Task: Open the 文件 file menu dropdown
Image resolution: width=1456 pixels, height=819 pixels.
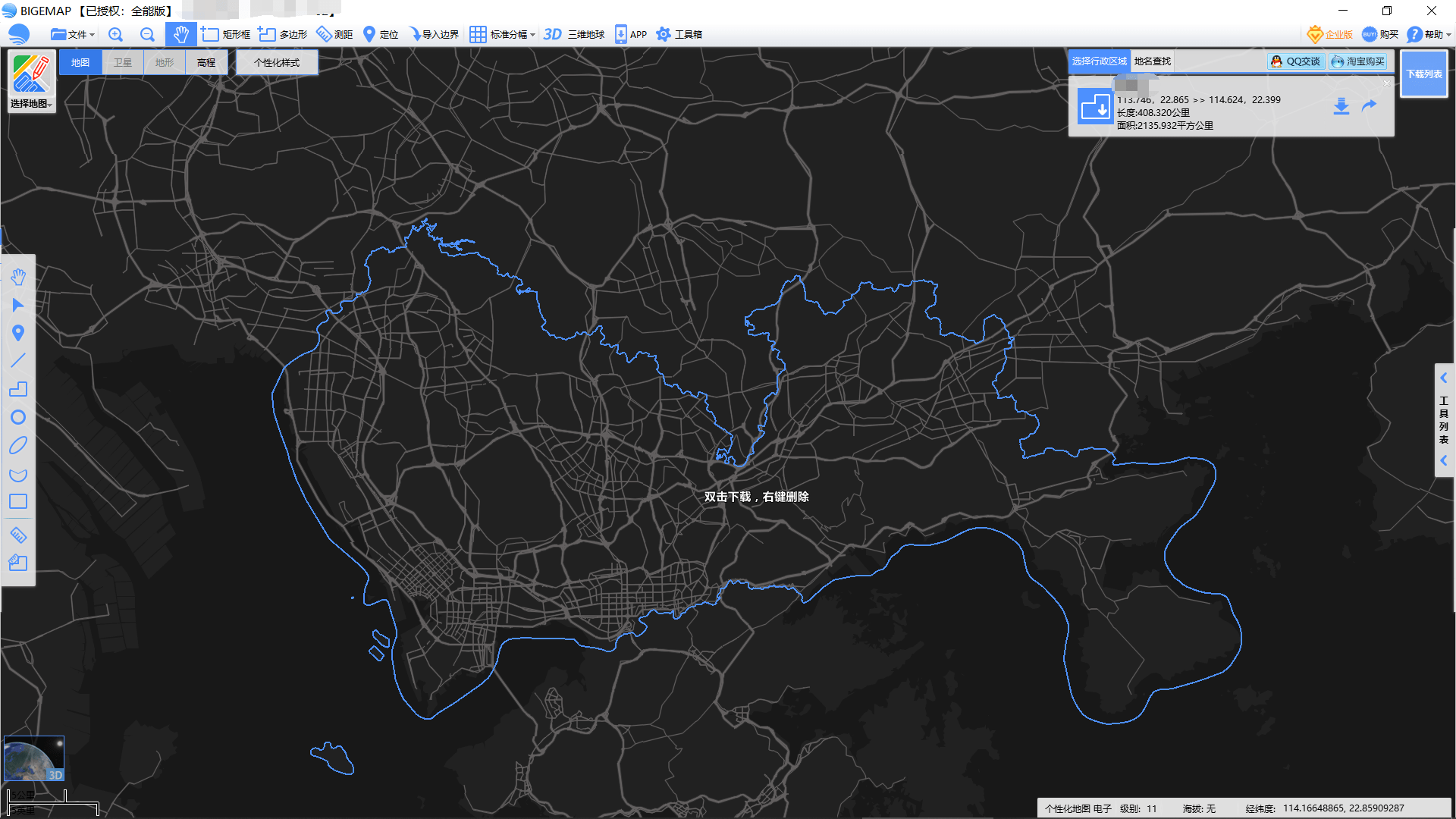Action: [73, 34]
